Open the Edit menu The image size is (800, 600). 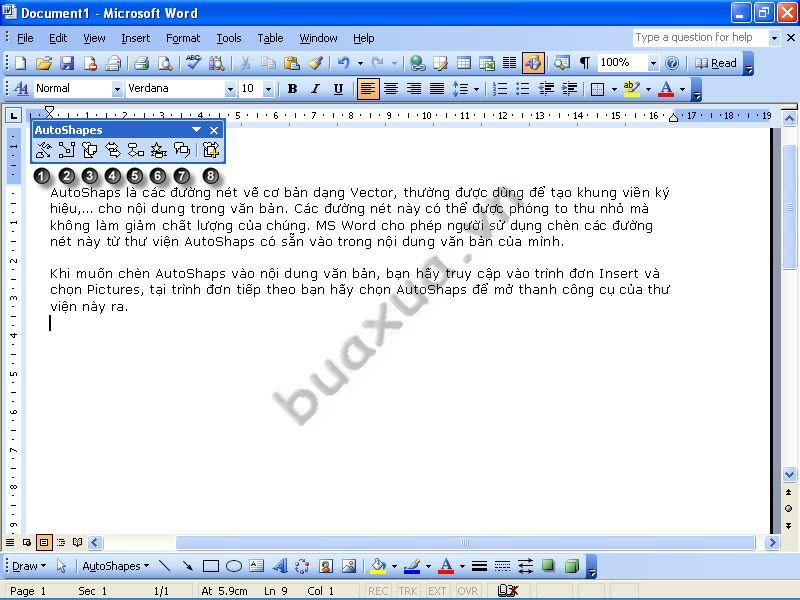58,38
